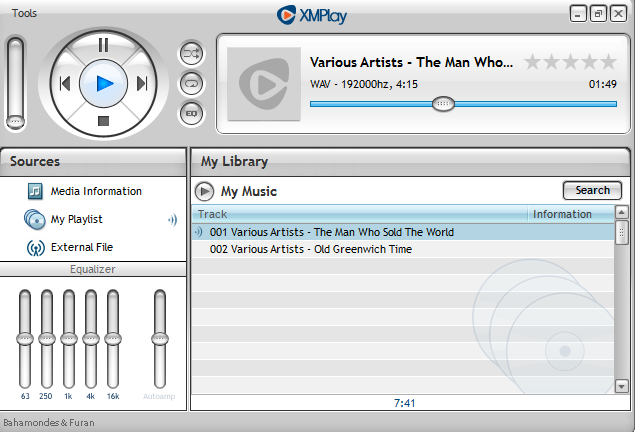Toggle shuffle mode
The width and height of the screenshot is (635, 432).
[191, 53]
